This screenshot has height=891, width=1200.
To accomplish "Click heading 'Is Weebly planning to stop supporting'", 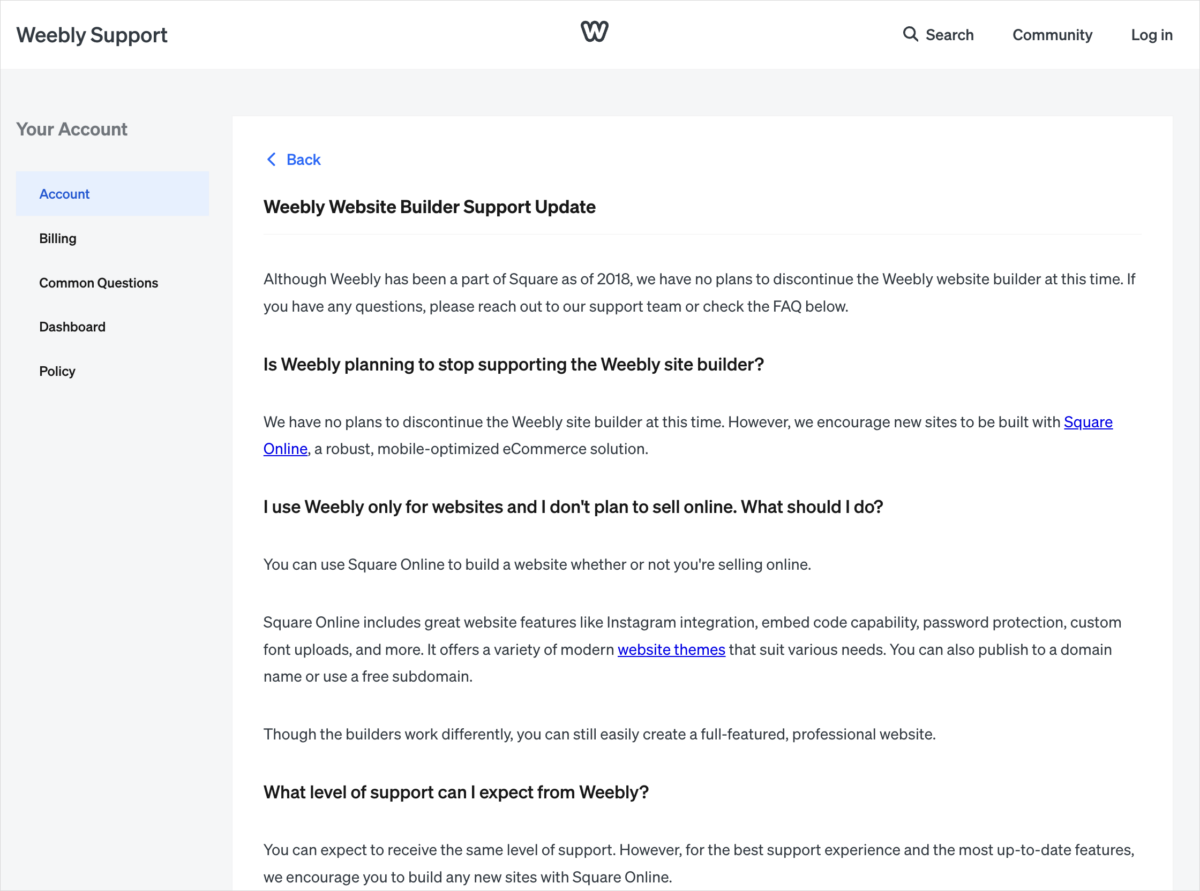I will click(514, 364).
